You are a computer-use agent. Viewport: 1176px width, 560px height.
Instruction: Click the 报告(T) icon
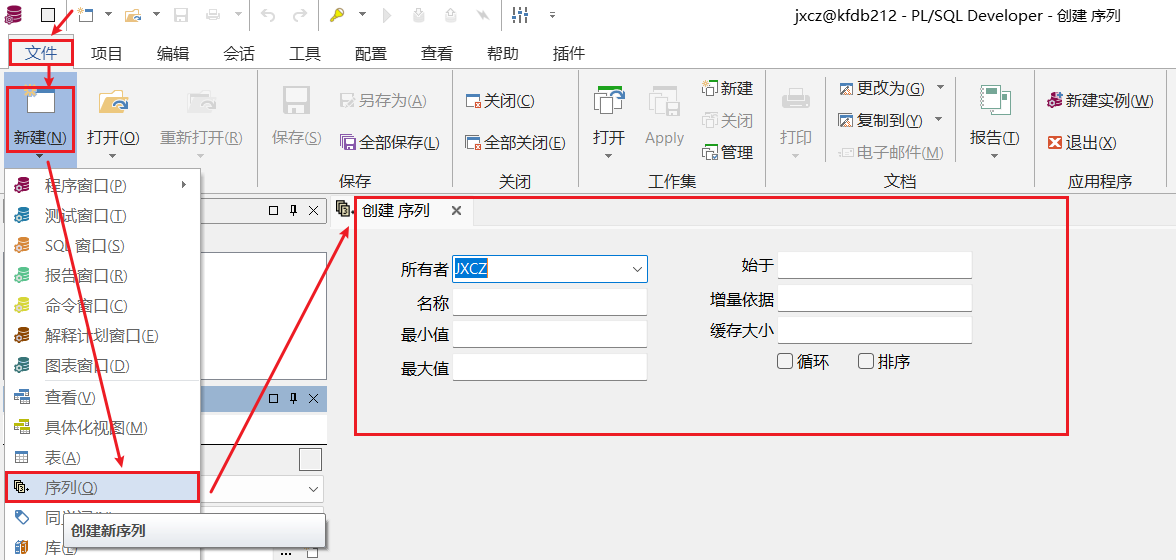[x=994, y=100]
